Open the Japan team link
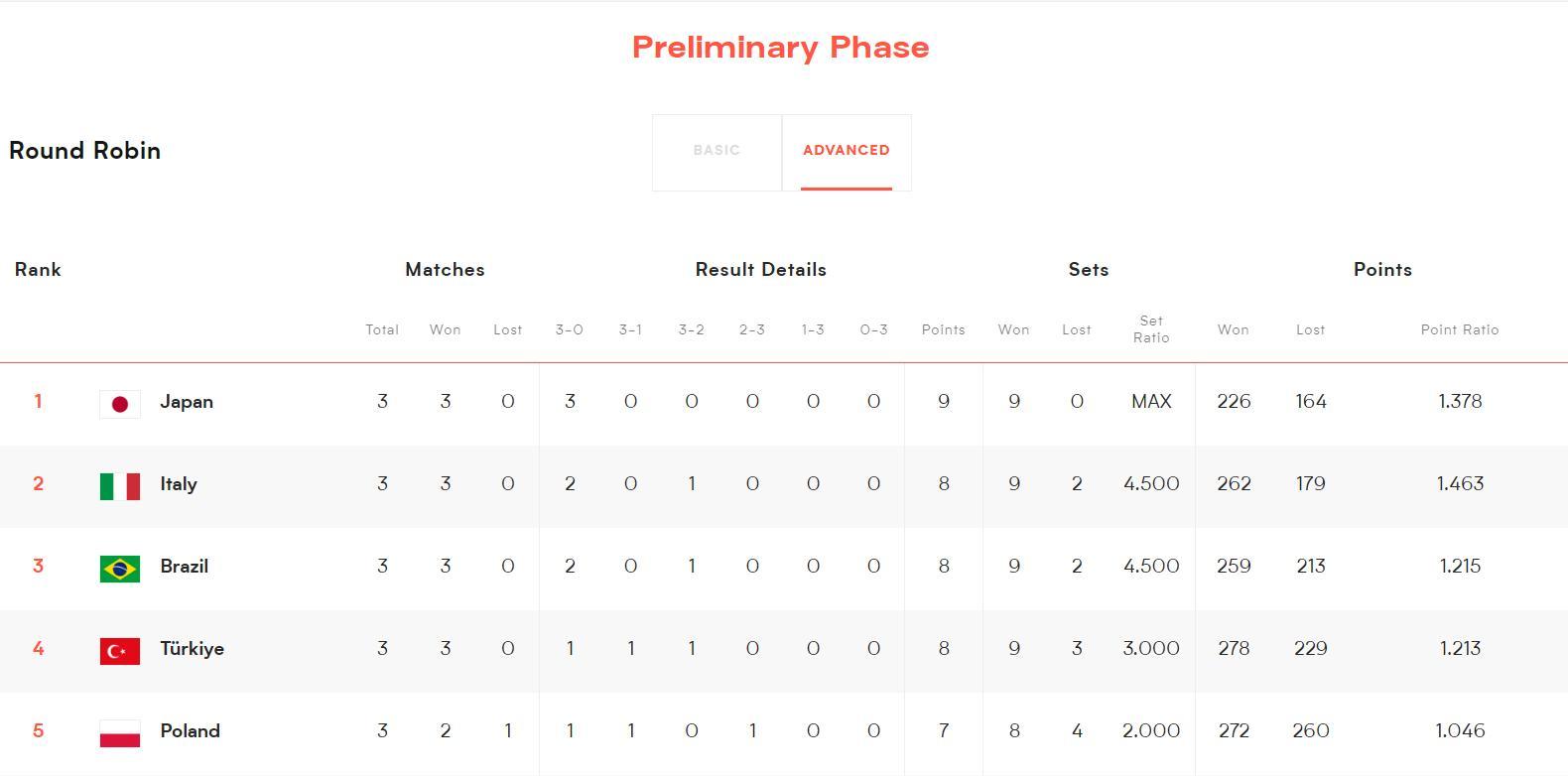Viewport: 1568px width, 776px height. pos(187,402)
